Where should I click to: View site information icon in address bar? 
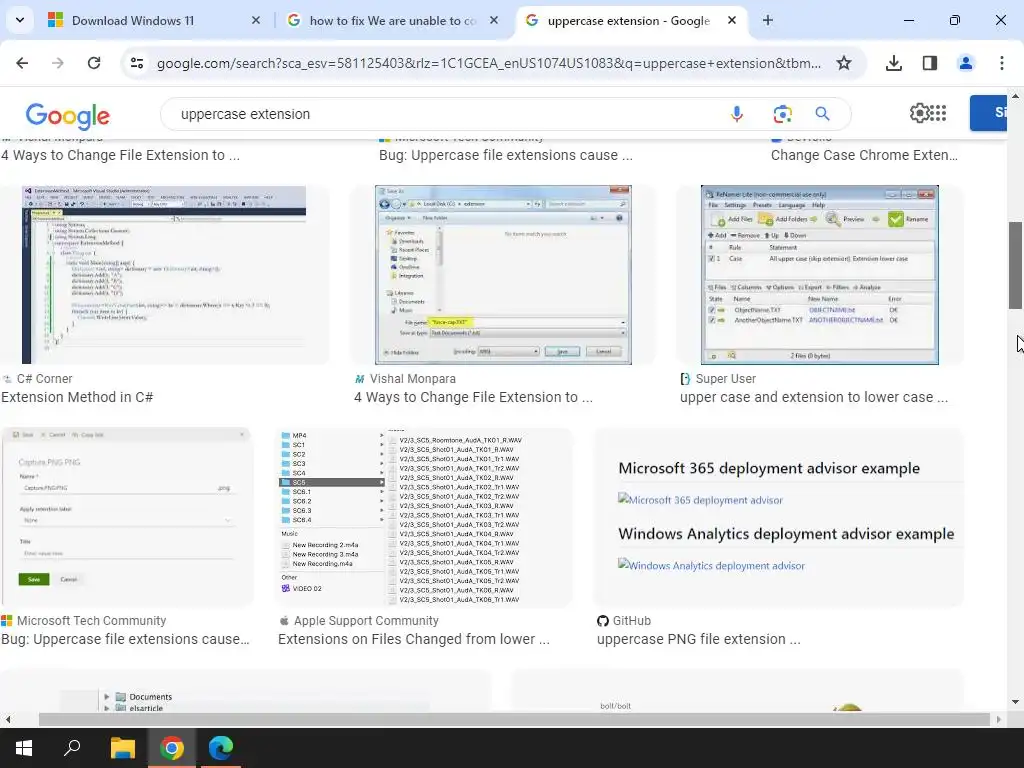(137, 63)
